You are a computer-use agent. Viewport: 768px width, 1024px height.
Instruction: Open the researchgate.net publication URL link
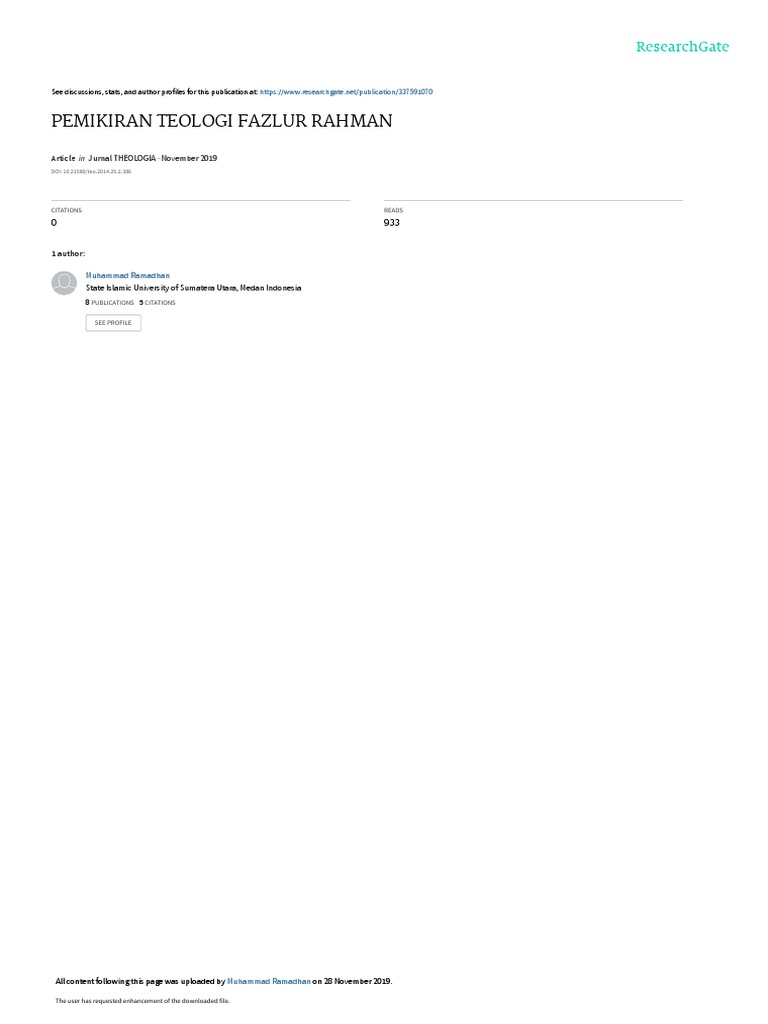(x=346, y=92)
